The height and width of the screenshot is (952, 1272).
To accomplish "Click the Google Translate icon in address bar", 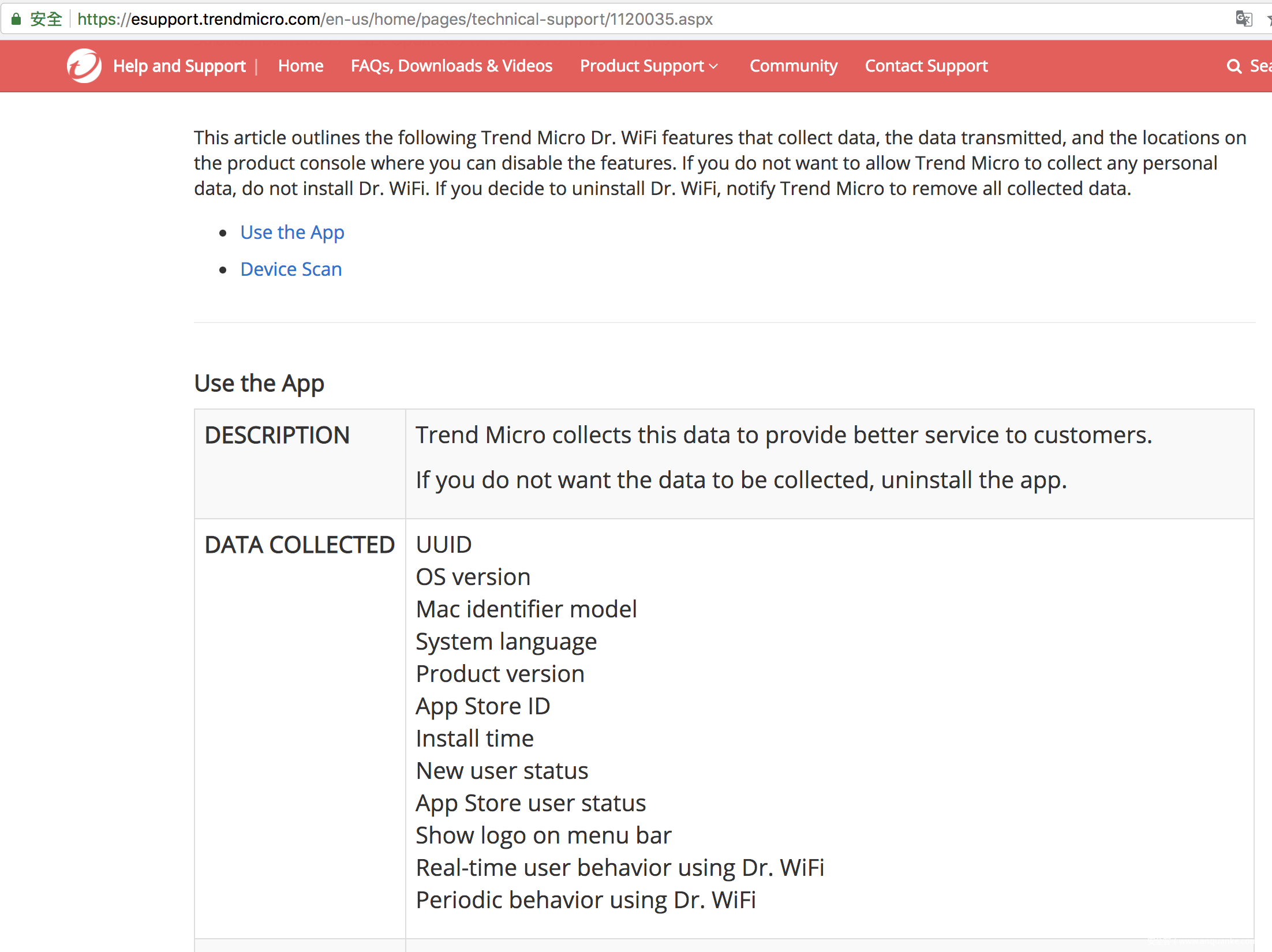I will 1243,19.
